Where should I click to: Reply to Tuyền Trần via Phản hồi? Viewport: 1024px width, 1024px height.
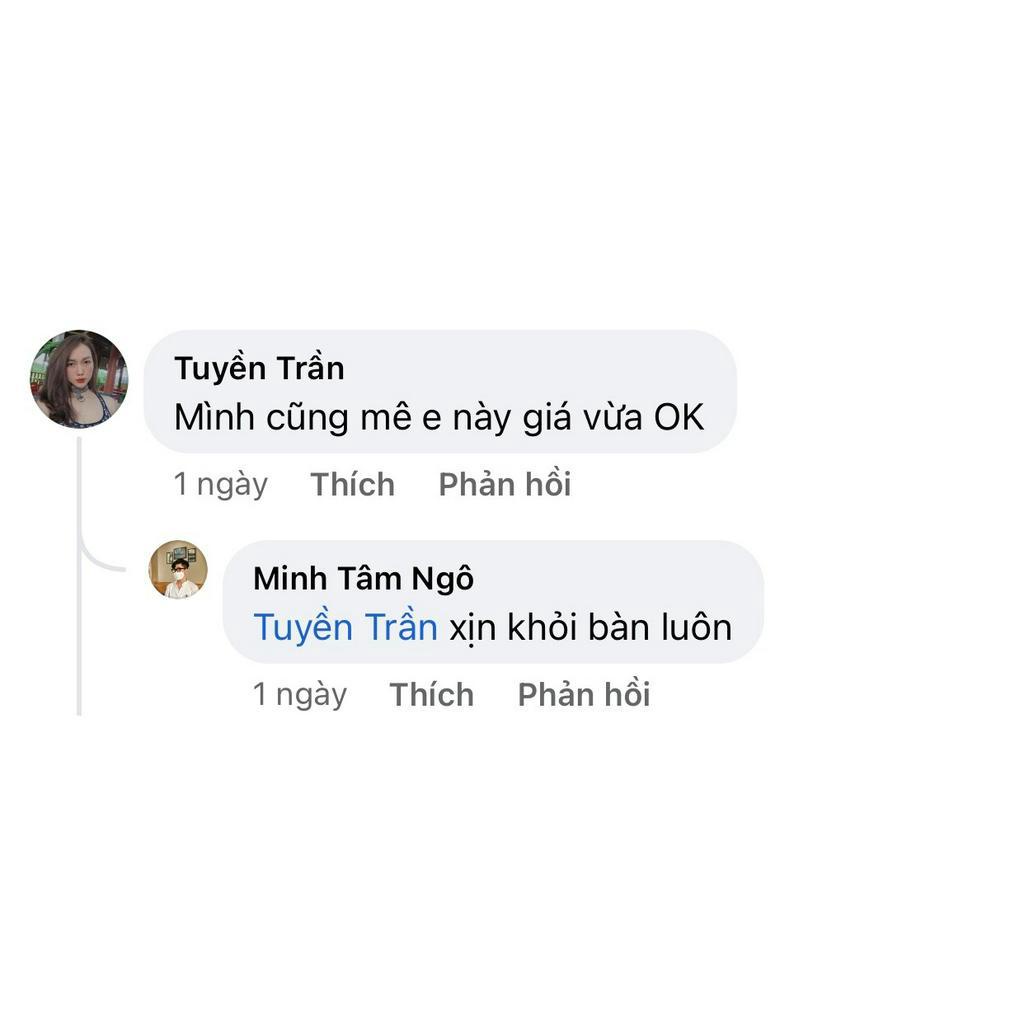click(504, 485)
